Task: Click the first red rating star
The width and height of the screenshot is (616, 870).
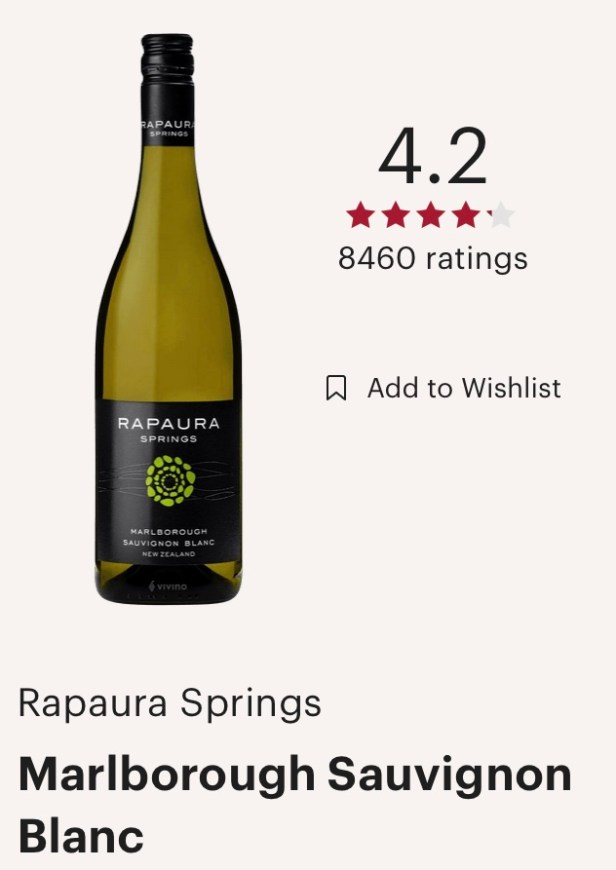Action: coord(360,215)
